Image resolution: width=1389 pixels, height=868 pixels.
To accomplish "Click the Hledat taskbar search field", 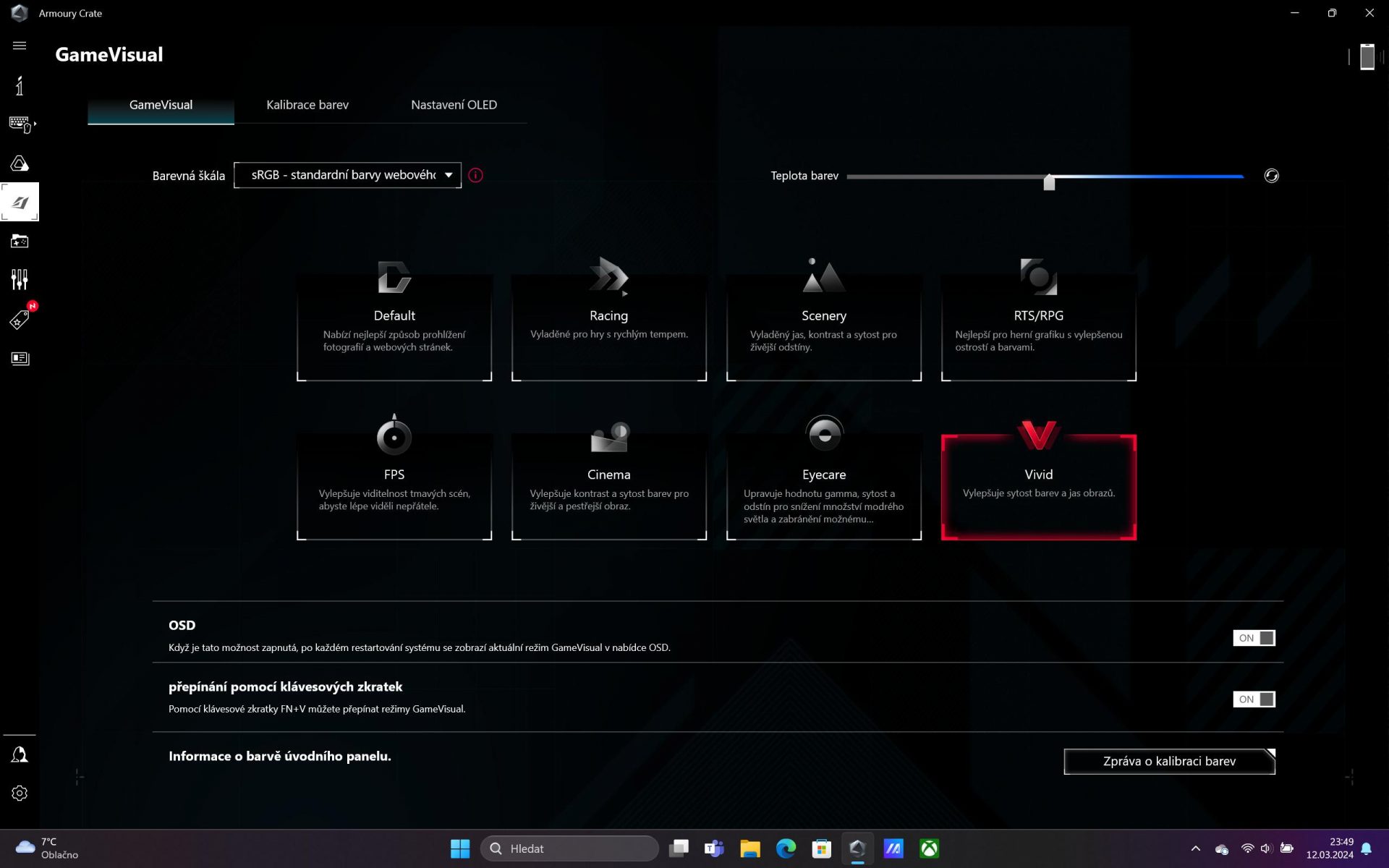I will (569, 848).
